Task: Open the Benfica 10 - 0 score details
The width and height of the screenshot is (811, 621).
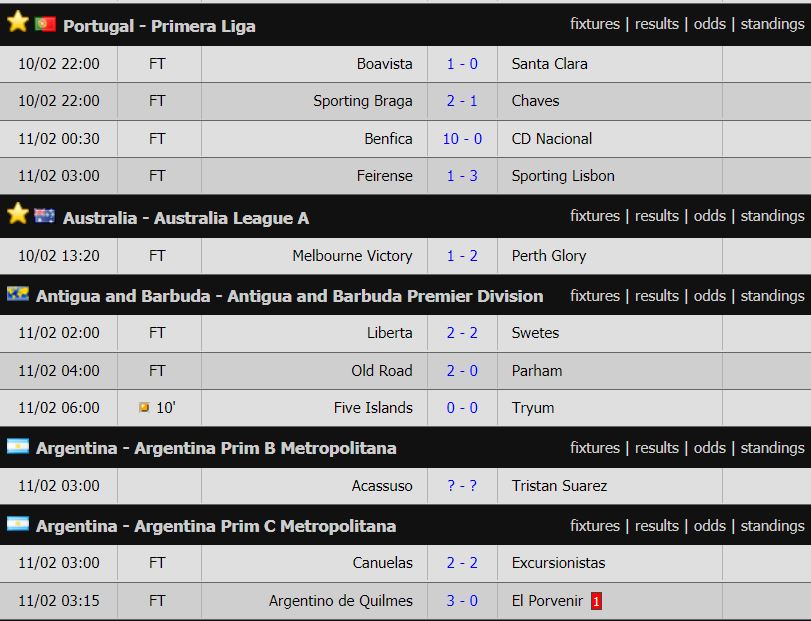Action: point(462,139)
